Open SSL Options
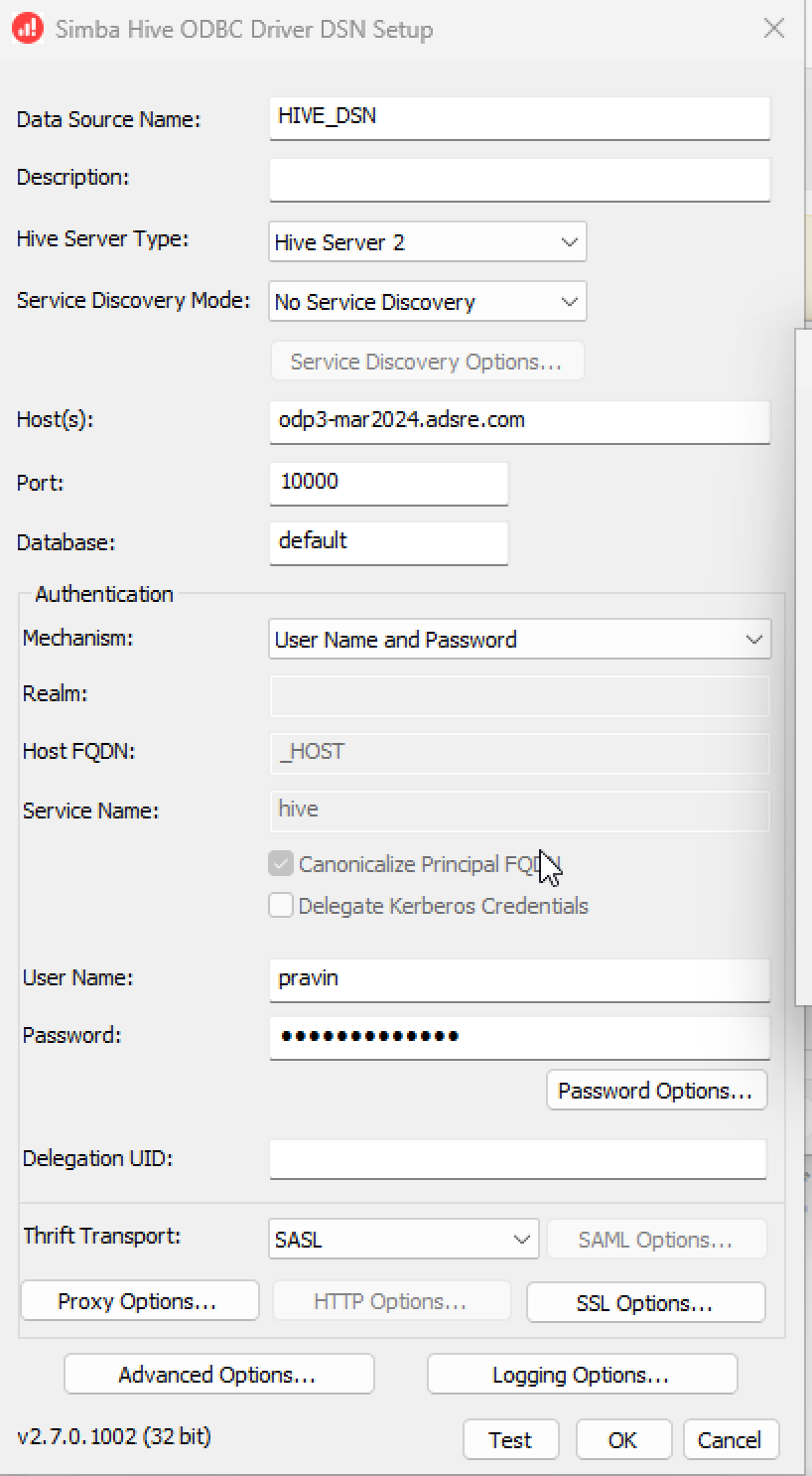812x1476 pixels. point(645,1303)
